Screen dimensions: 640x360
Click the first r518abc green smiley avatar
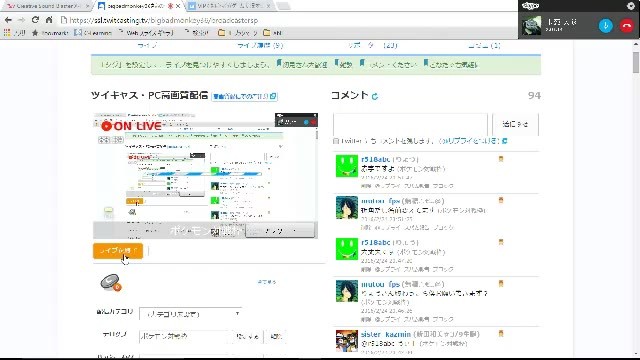tap(347, 166)
